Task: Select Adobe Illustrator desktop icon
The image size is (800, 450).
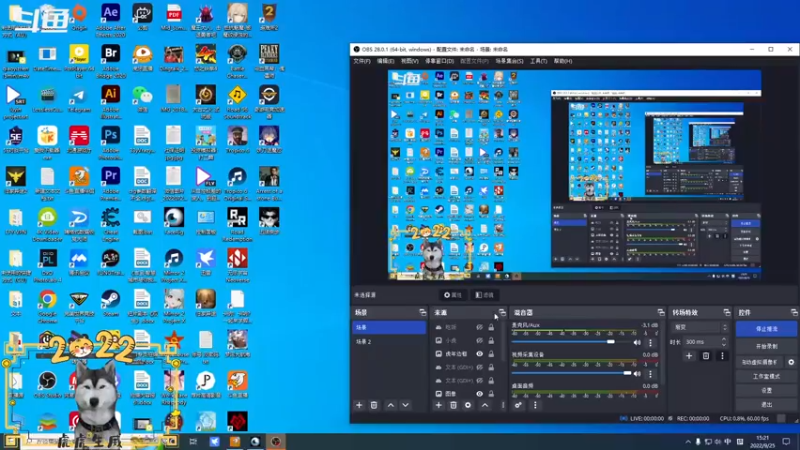Action: [111, 102]
